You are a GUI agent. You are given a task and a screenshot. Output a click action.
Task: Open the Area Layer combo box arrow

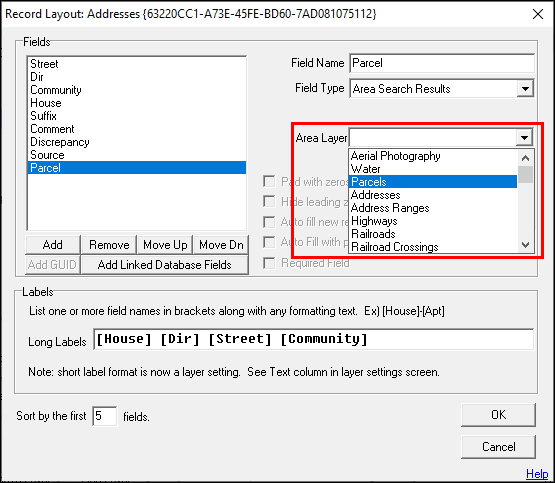pos(524,138)
